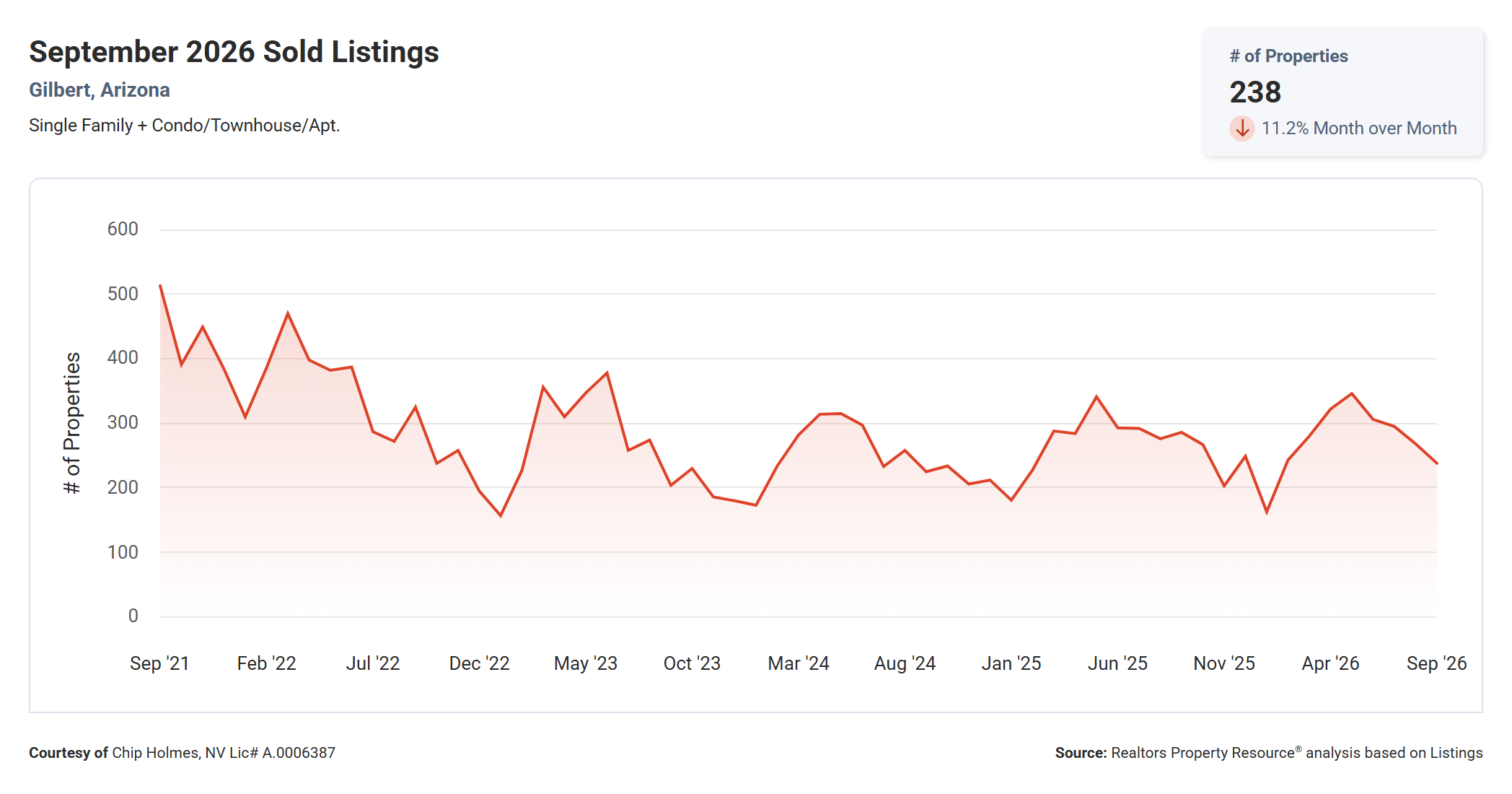Click the y-axis label 600
1512x794 pixels.
[123, 229]
